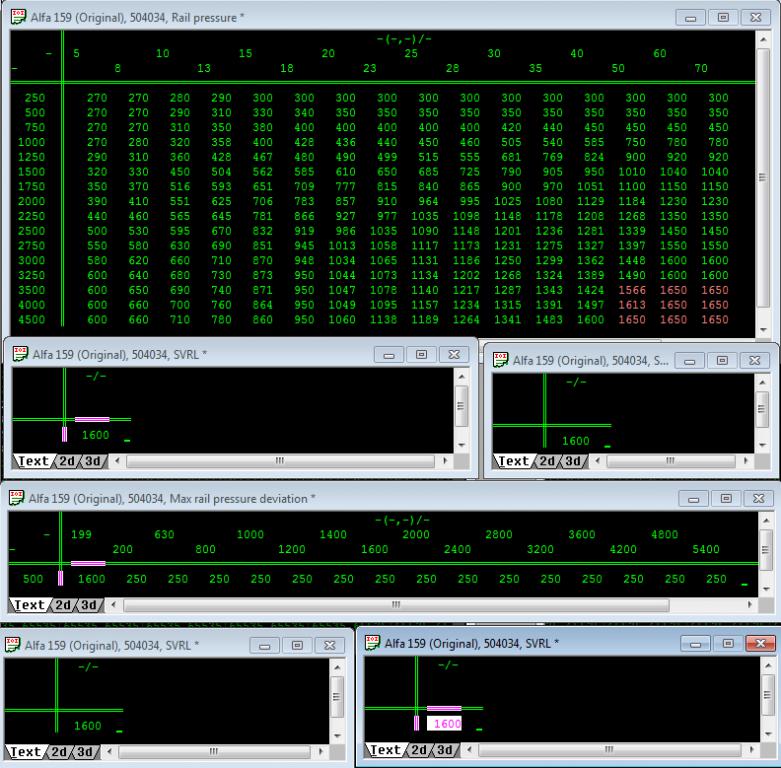The height and width of the screenshot is (768, 781).
Task: Select the 1566 row's 1424 value in Rail pressure
Action: tap(591, 290)
